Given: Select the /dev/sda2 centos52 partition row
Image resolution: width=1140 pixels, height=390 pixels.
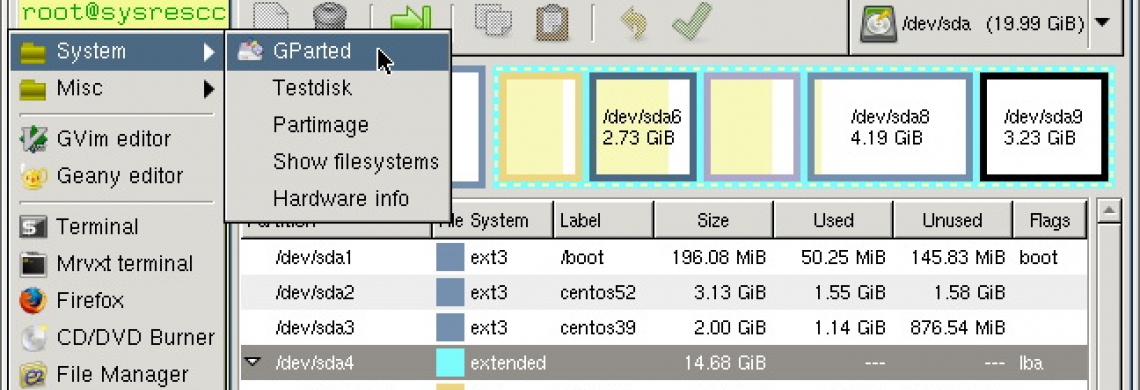Looking at the screenshot, I should (664, 292).
